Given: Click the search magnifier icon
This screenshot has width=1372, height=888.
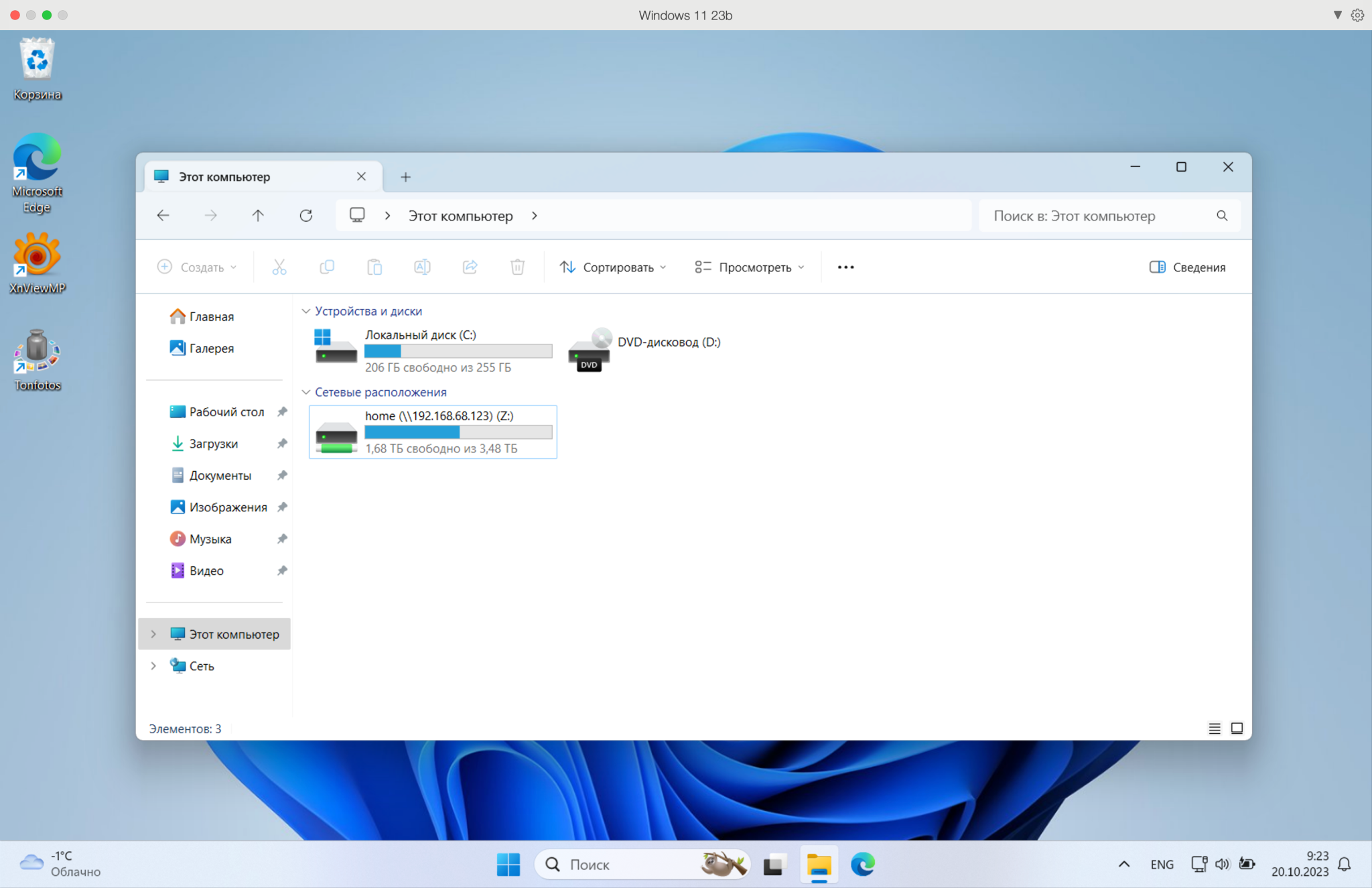Looking at the screenshot, I should point(1222,216).
